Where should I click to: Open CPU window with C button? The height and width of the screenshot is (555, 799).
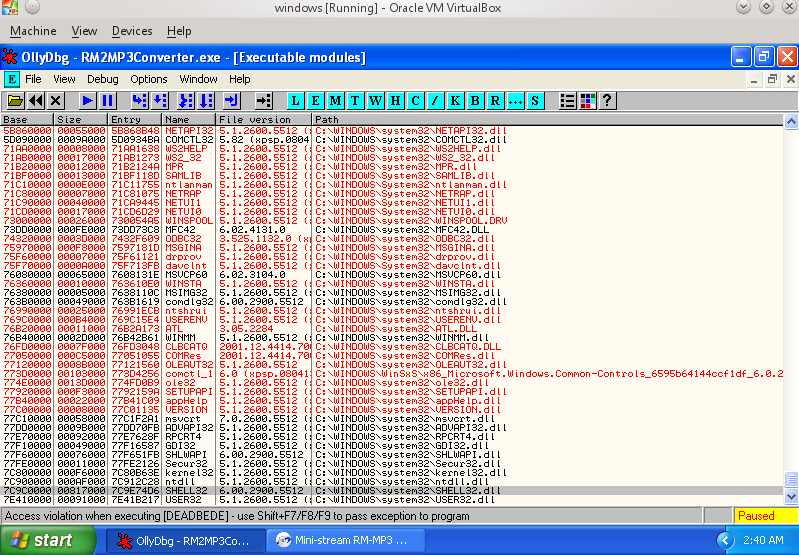click(x=415, y=101)
